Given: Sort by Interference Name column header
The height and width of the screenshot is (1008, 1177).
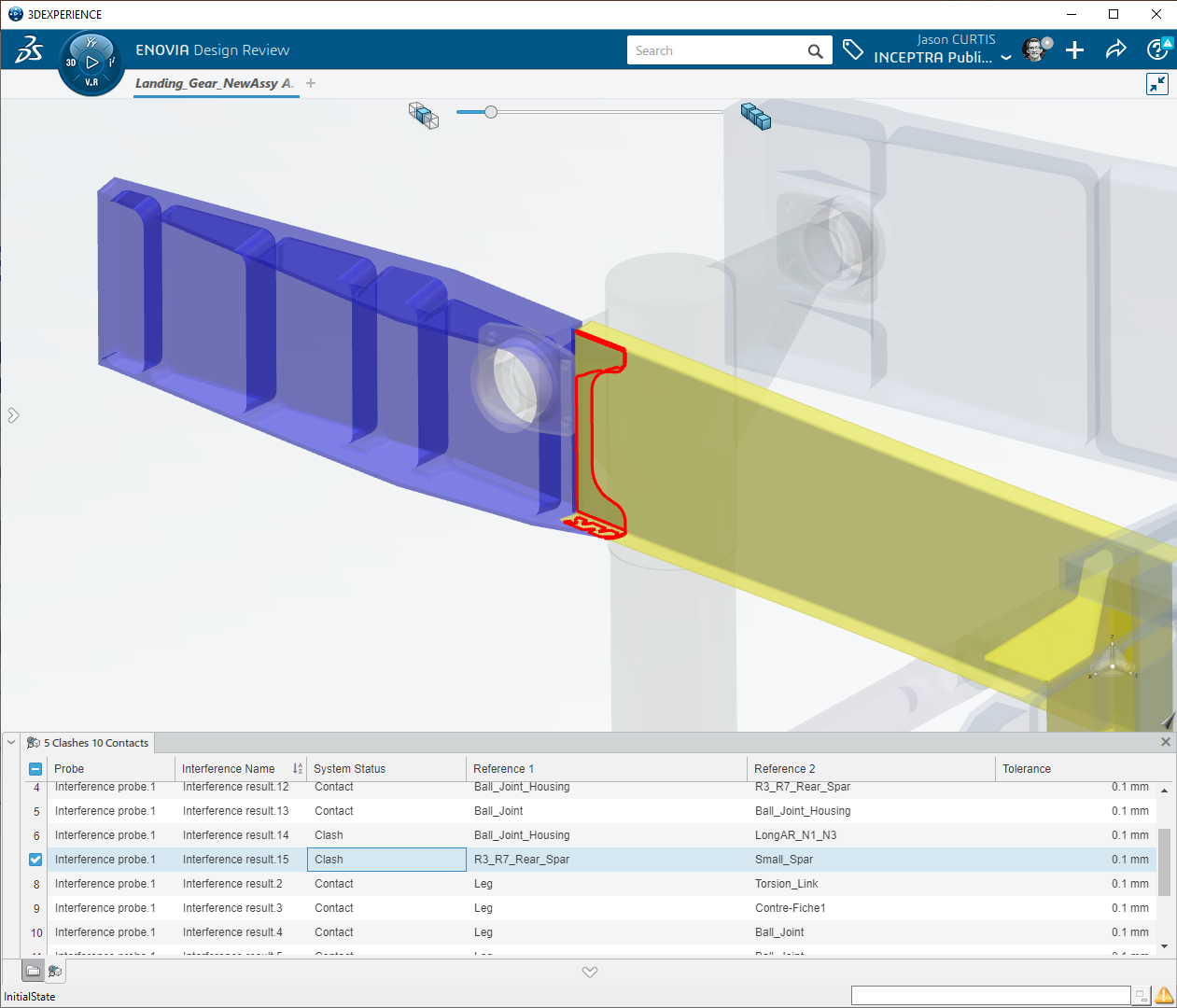Looking at the screenshot, I should [229, 769].
